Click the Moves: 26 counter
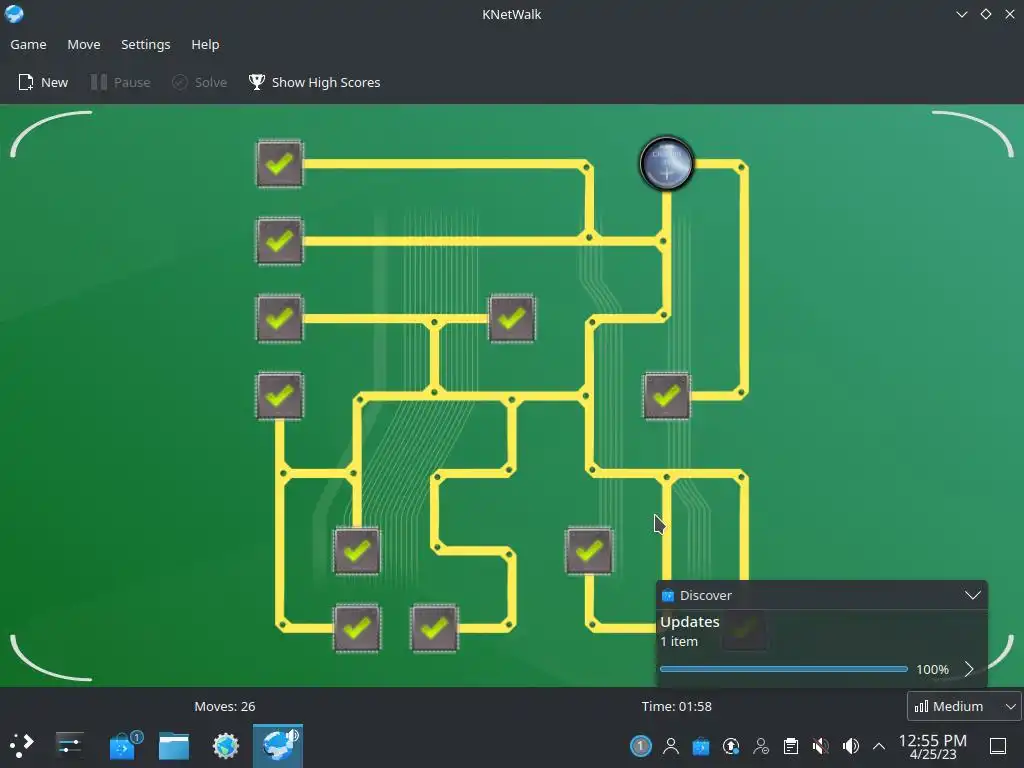 pos(225,706)
